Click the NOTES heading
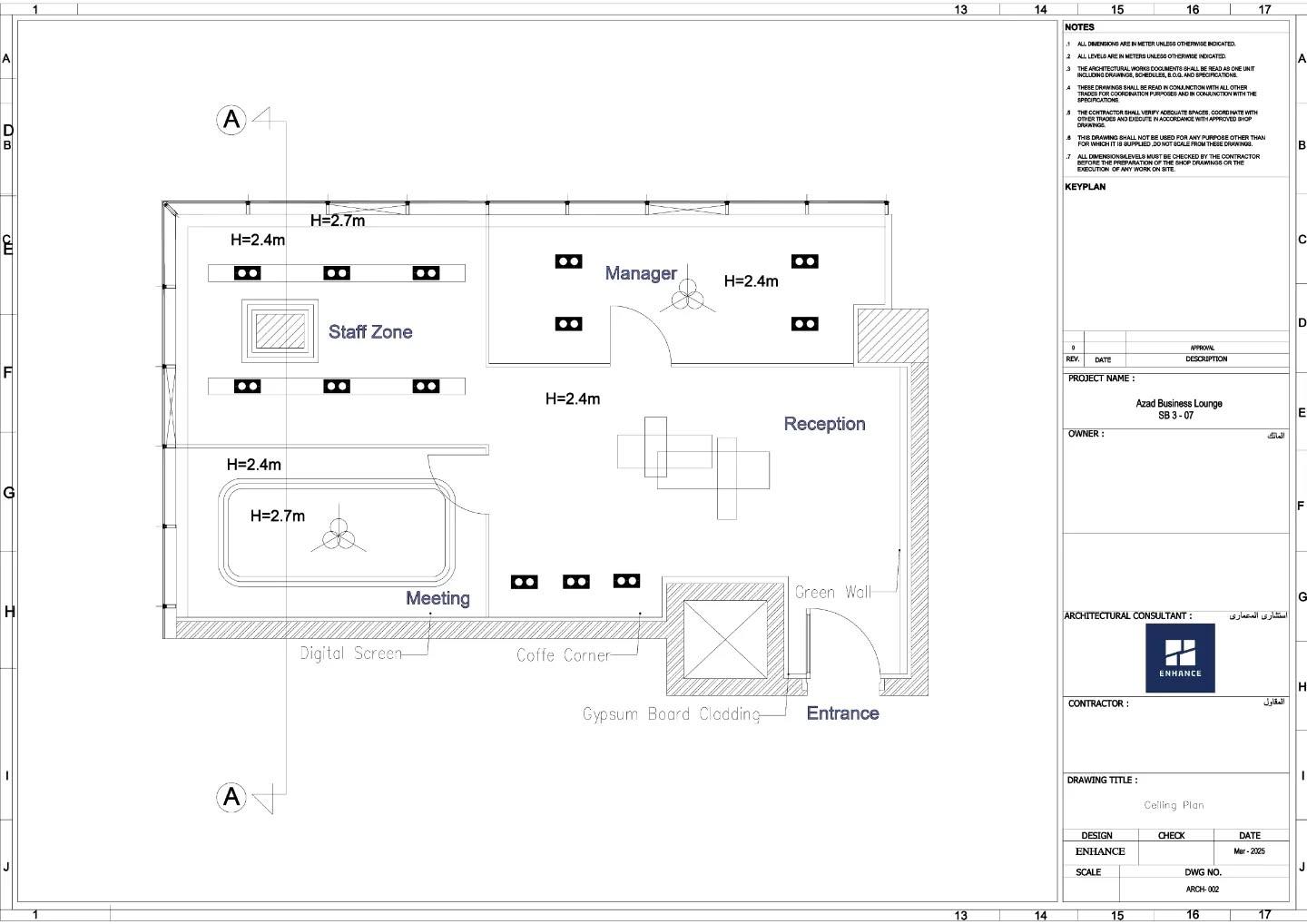1307x924 pixels. [1079, 27]
